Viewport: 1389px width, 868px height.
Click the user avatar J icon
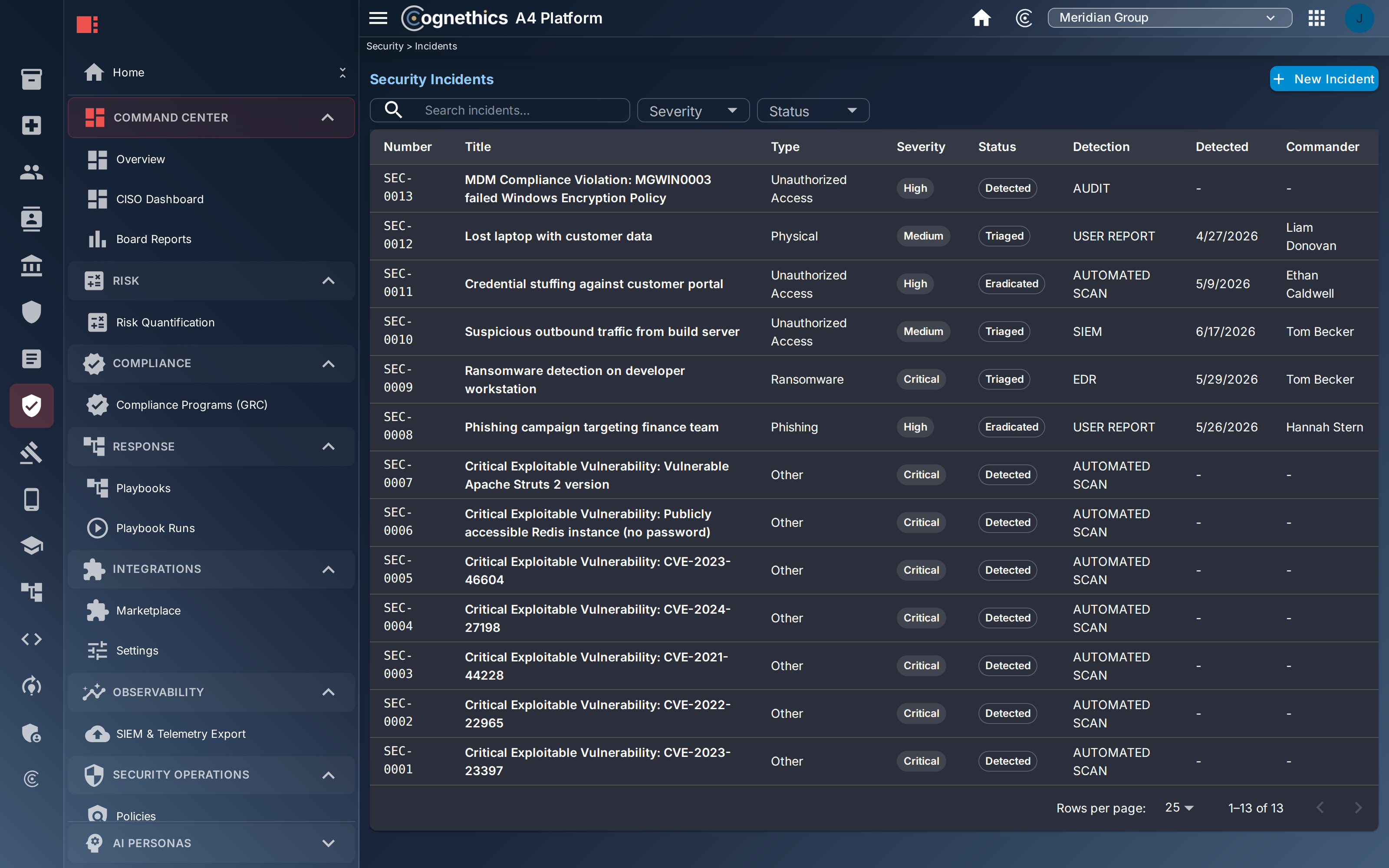1359,18
